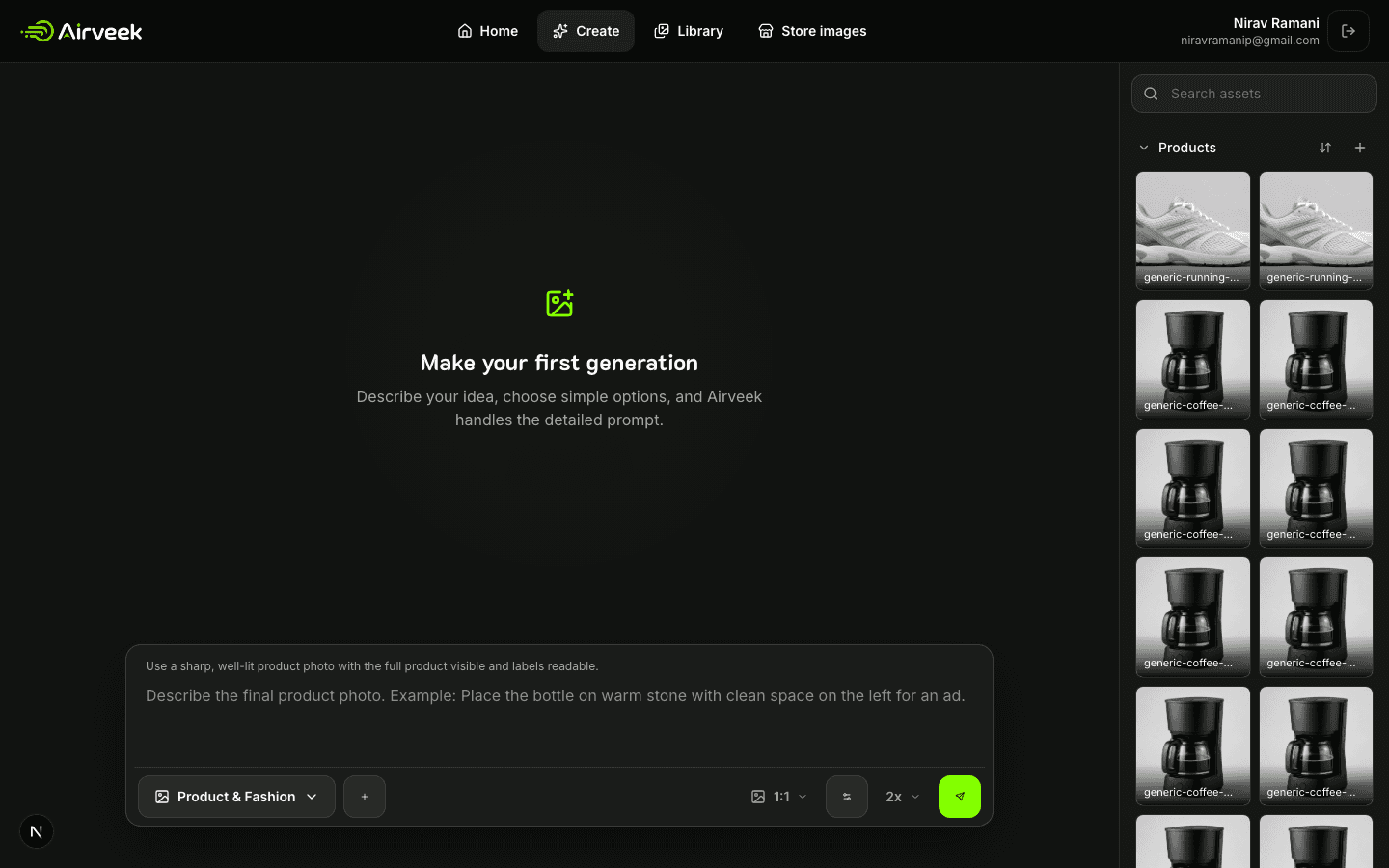Viewport: 1389px width, 868px height.
Task: Collapse the Products section chevron
Action: coord(1144,148)
